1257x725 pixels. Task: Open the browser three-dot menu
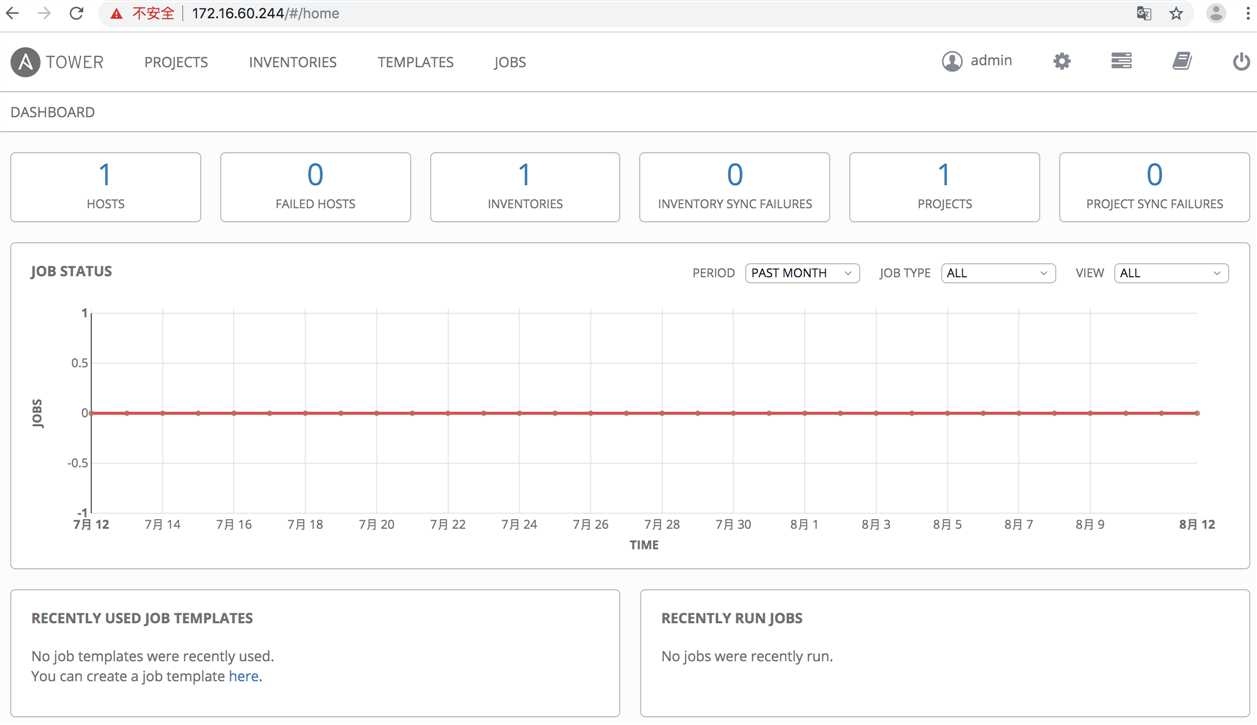(1247, 13)
